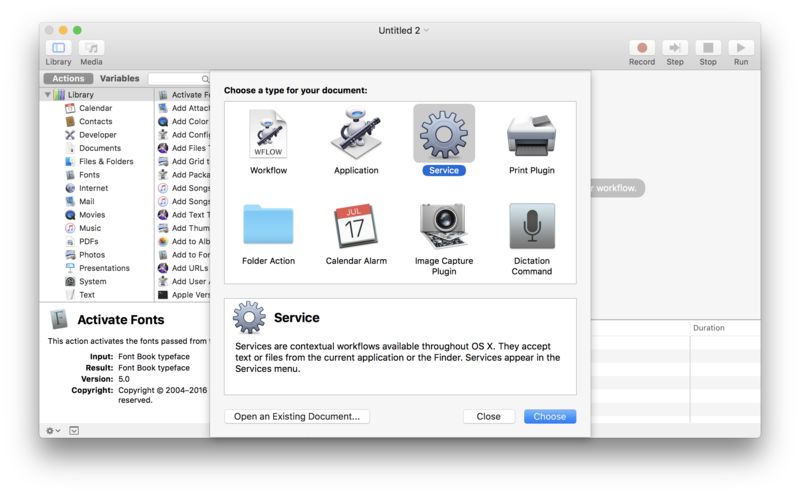The height and width of the screenshot is (494, 800).
Task: Select the Workflow document type icon
Action: click(x=268, y=135)
